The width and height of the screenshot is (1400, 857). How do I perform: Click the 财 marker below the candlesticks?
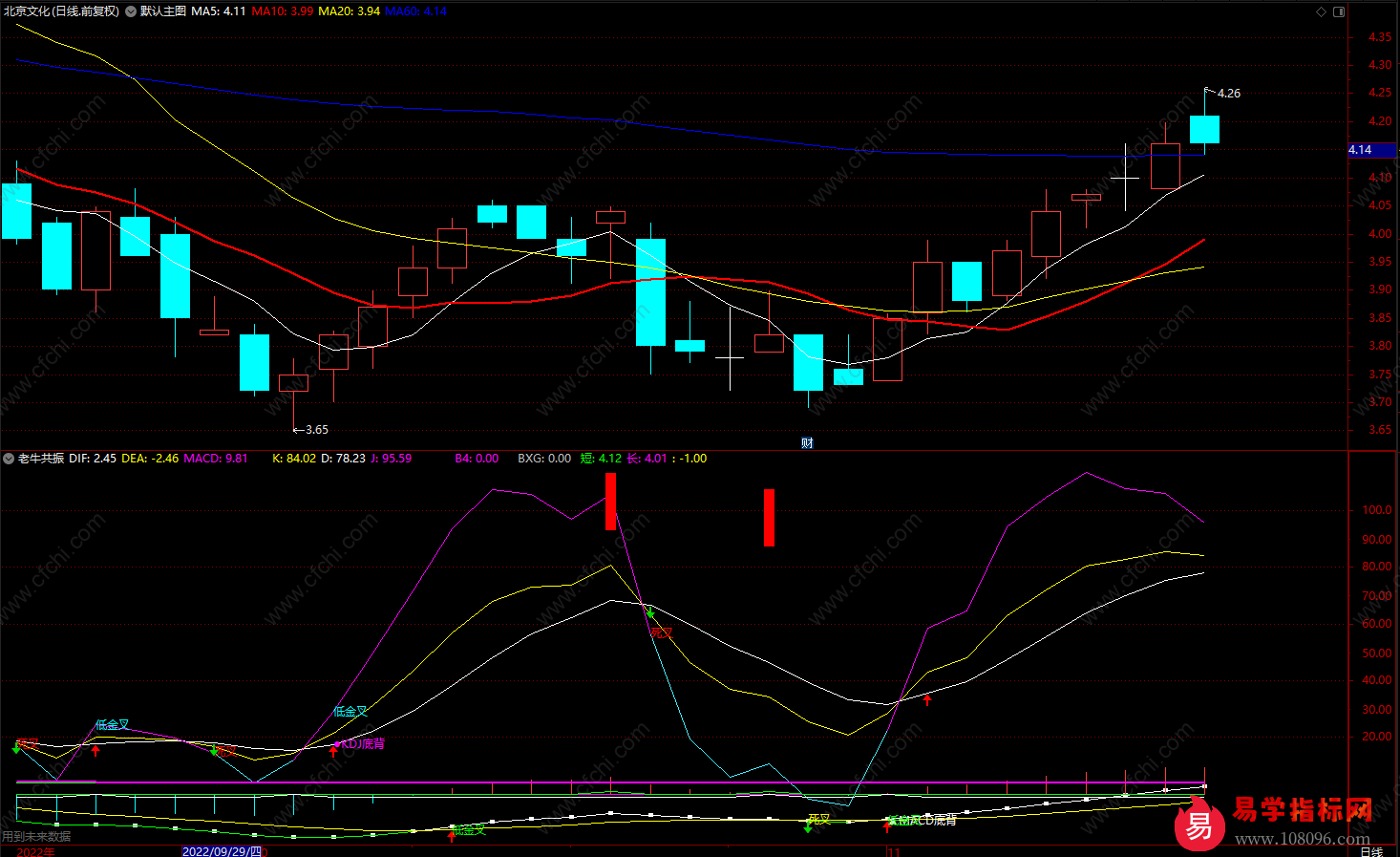click(807, 442)
